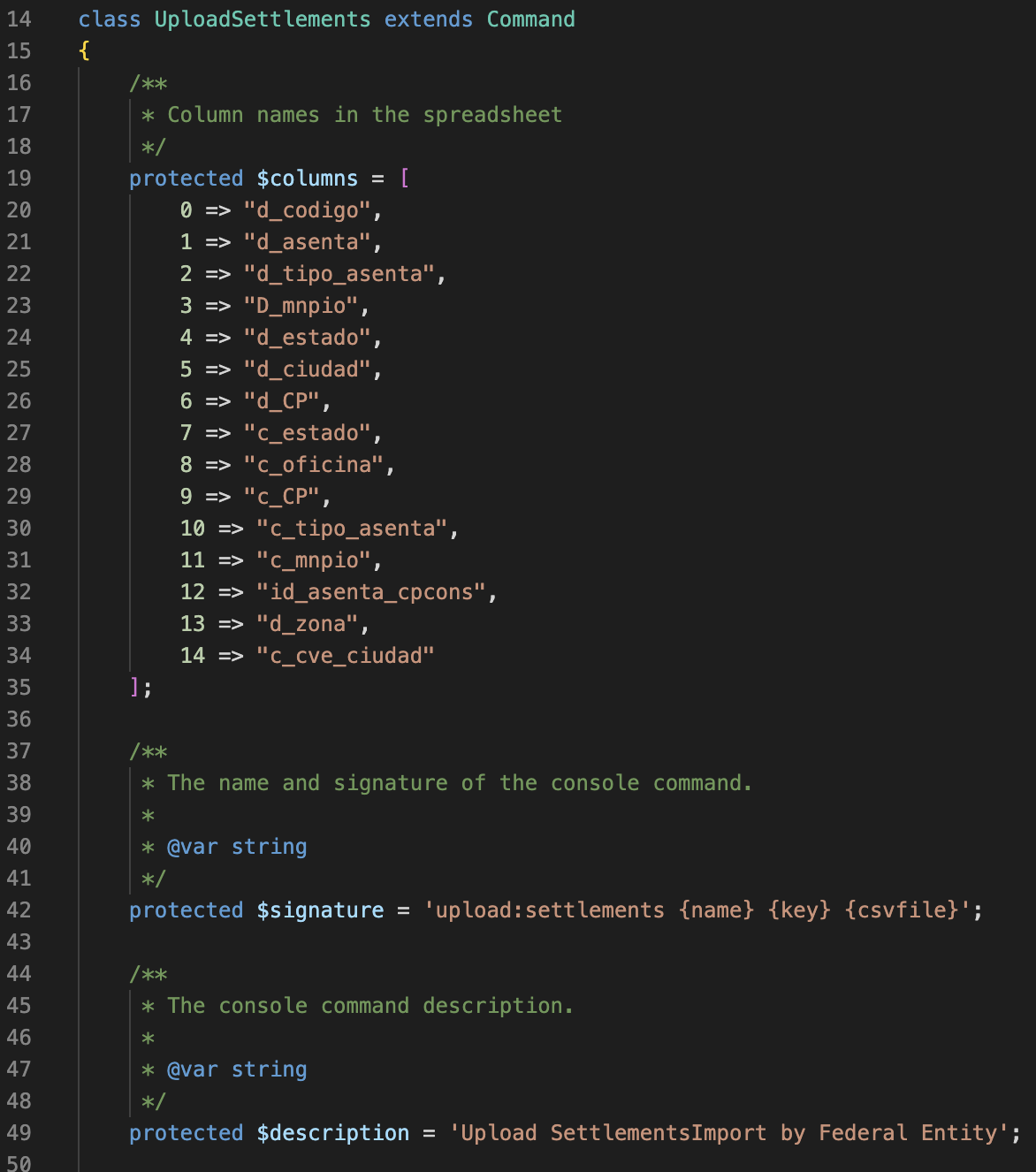Click the Command parent class name
Viewport: 1036px width, 1172px height.
tap(530, 19)
